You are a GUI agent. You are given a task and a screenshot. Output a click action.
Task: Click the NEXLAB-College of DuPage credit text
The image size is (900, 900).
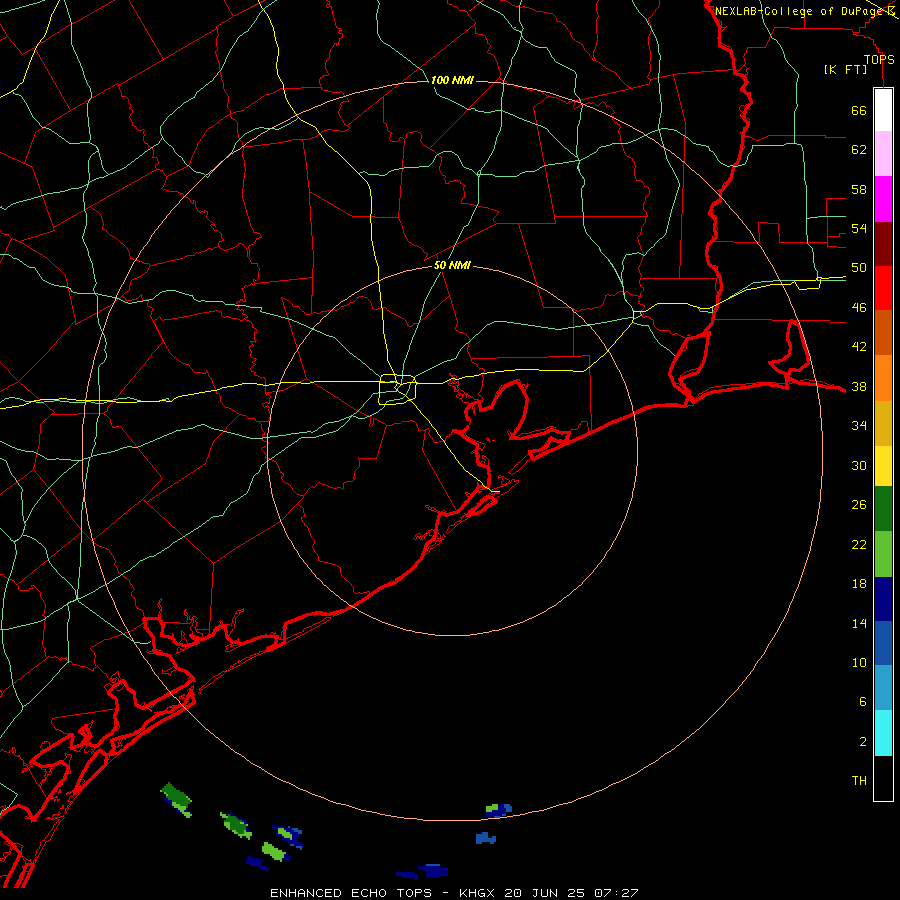(804, 10)
